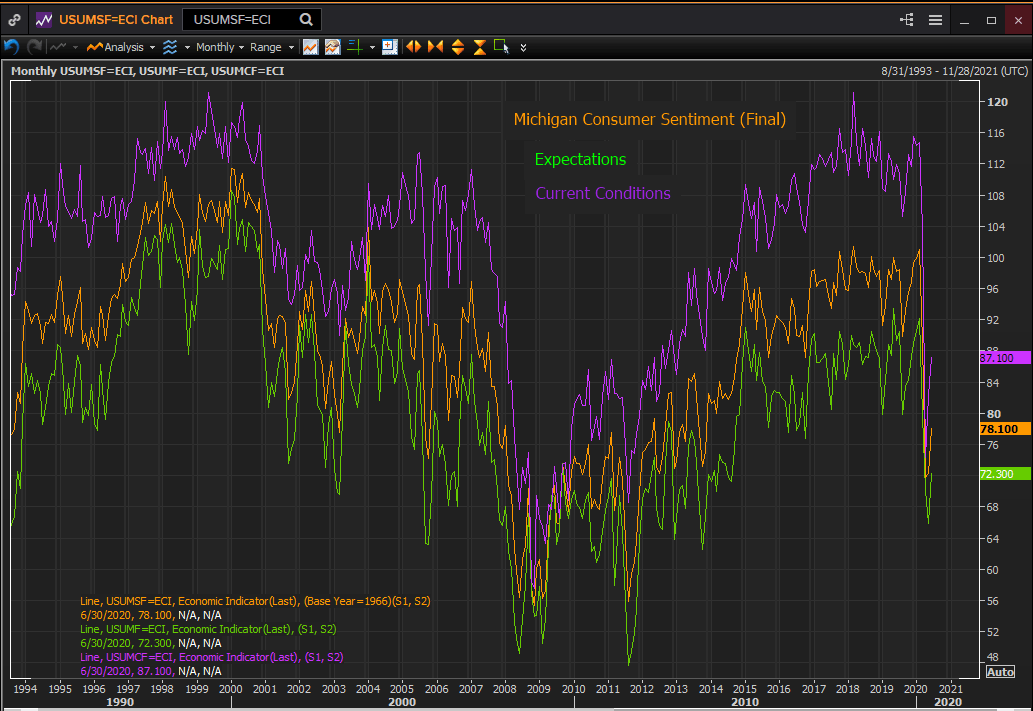Click the Expectations legend label
Image resolution: width=1033 pixels, height=711 pixels.
point(580,160)
